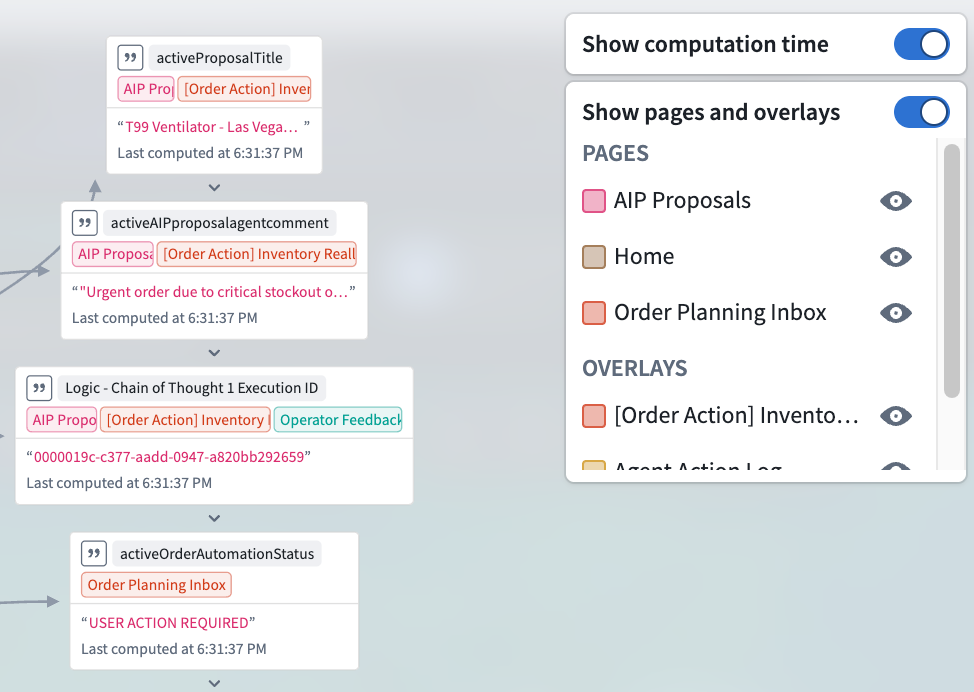Click the activeOrderAutomationStatus variable name

[x=217, y=553]
